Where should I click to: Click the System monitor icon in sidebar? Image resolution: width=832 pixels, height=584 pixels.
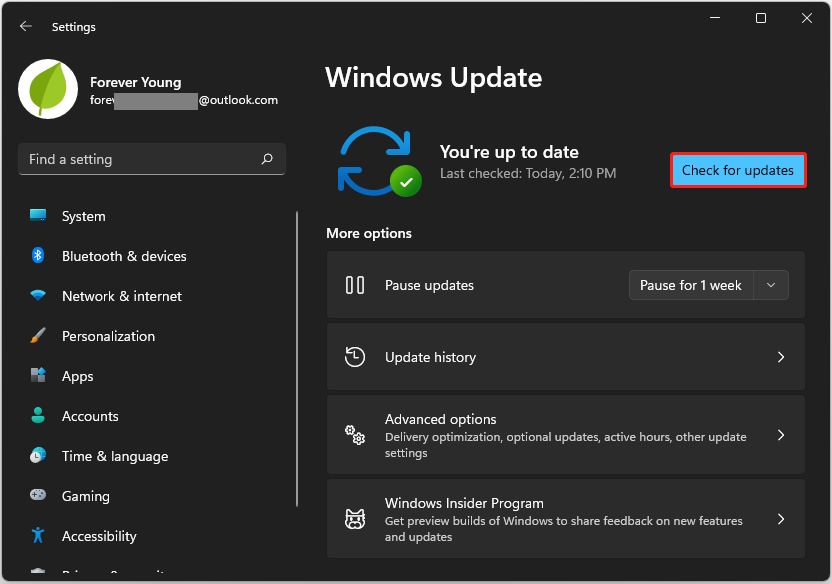point(38,216)
